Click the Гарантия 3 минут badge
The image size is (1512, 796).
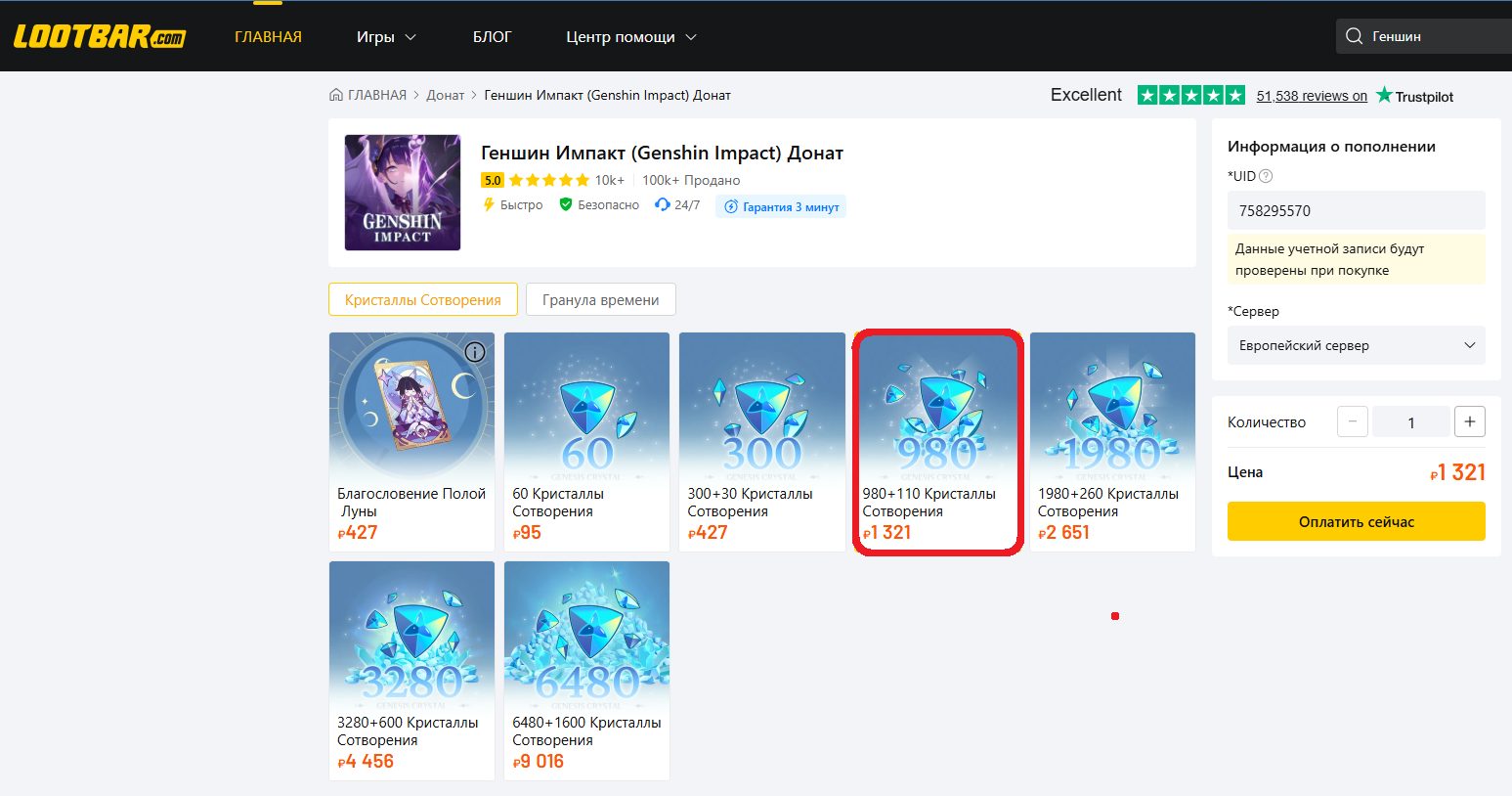coord(781,206)
